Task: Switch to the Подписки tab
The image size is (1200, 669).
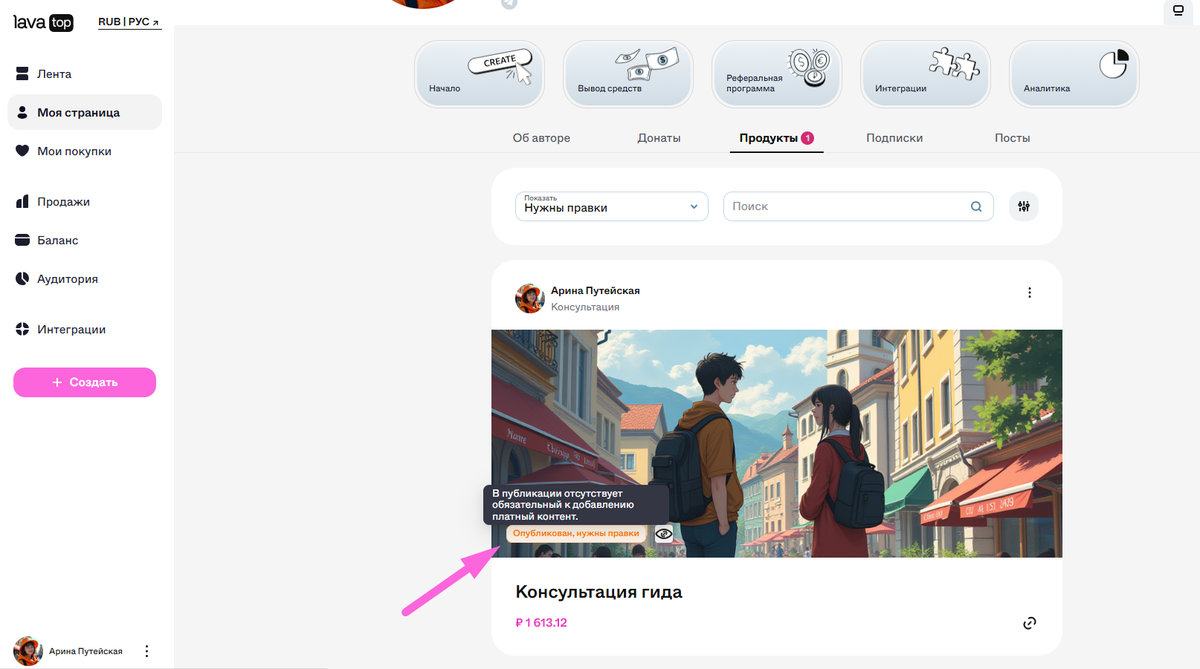Action: (x=894, y=138)
